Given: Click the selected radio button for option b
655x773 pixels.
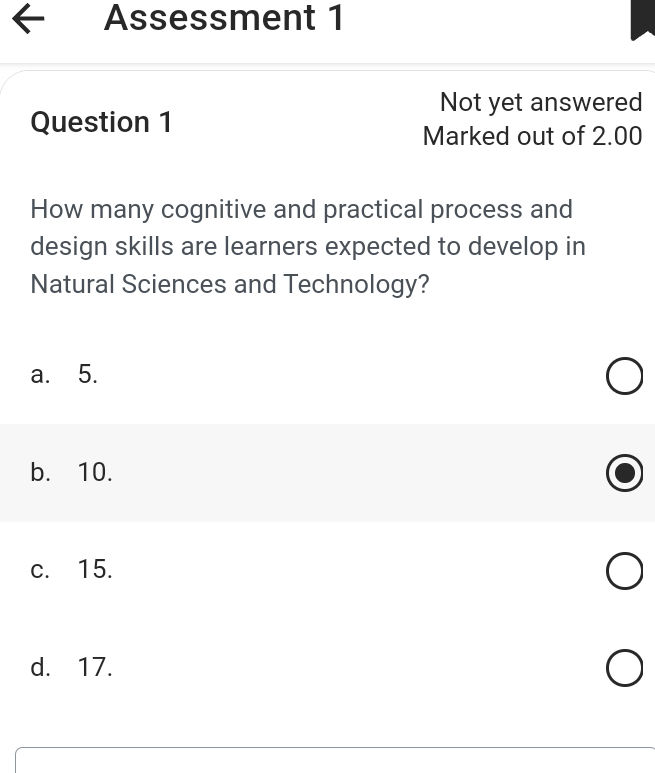Looking at the screenshot, I should point(624,474).
